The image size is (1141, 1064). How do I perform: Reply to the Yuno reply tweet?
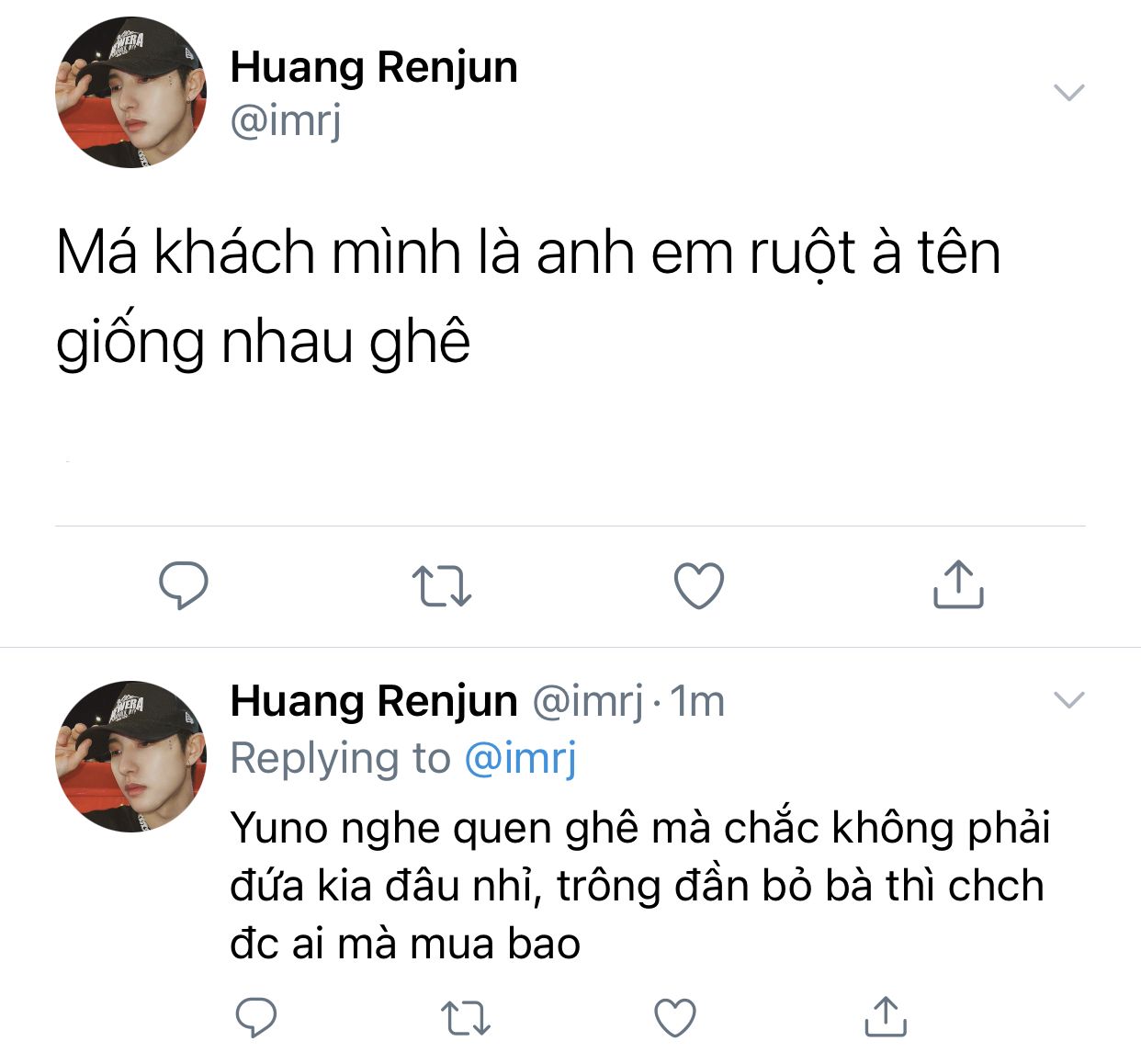[x=256, y=1017]
